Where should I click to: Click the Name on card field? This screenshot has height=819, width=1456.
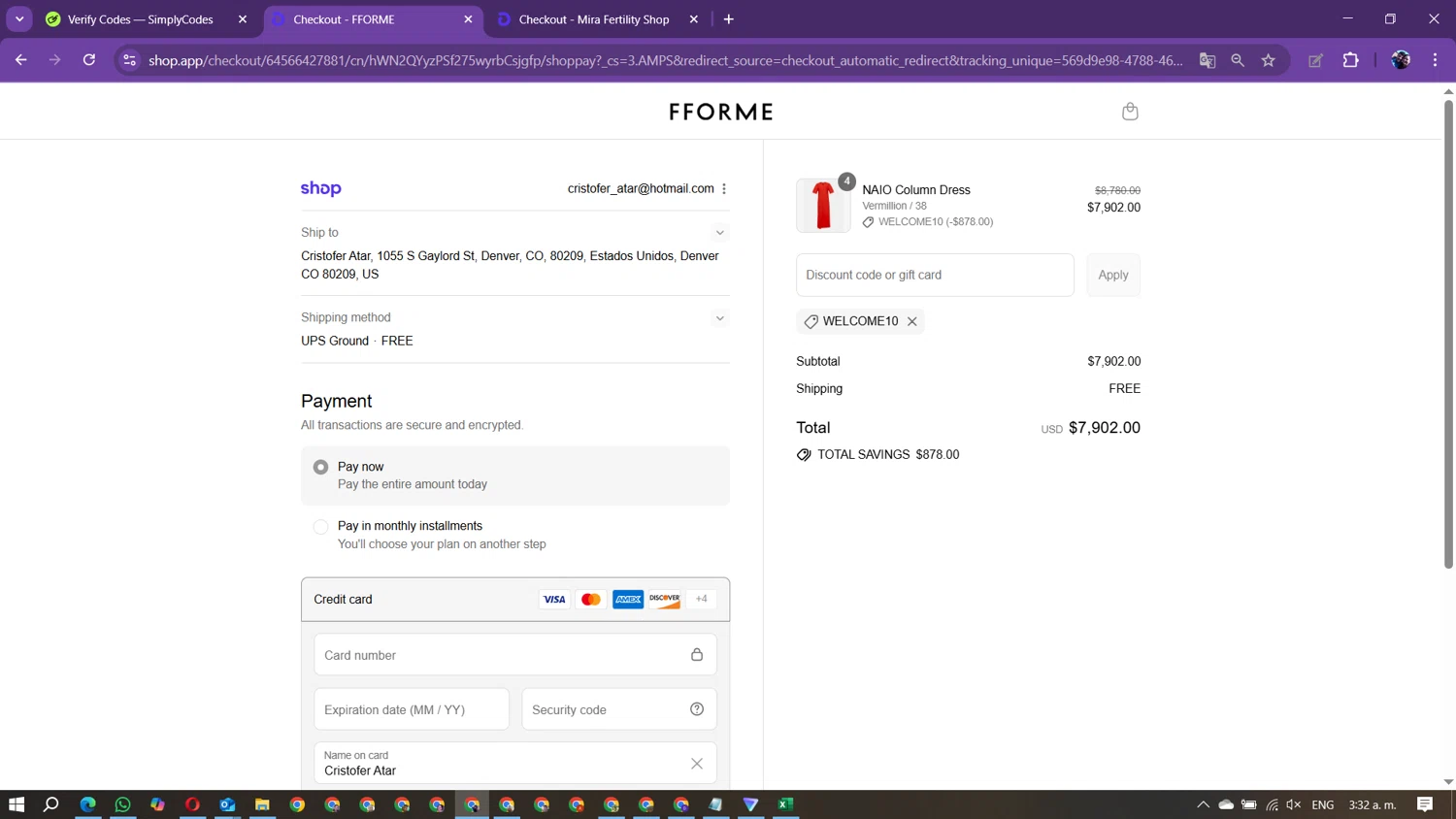[515, 764]
